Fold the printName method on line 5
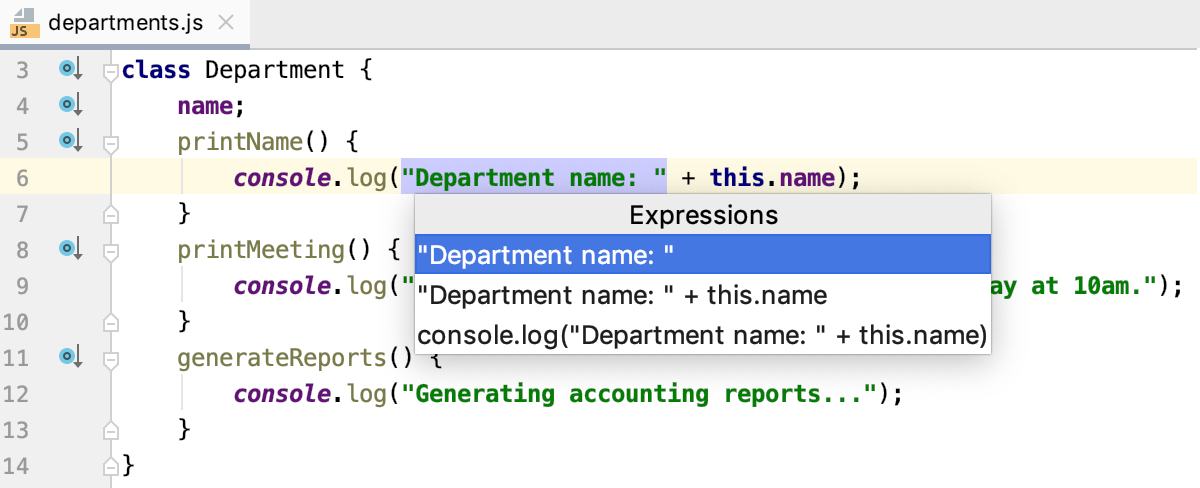The height and width of the screenshot is (488, 1200). click(x=111, y=143)
